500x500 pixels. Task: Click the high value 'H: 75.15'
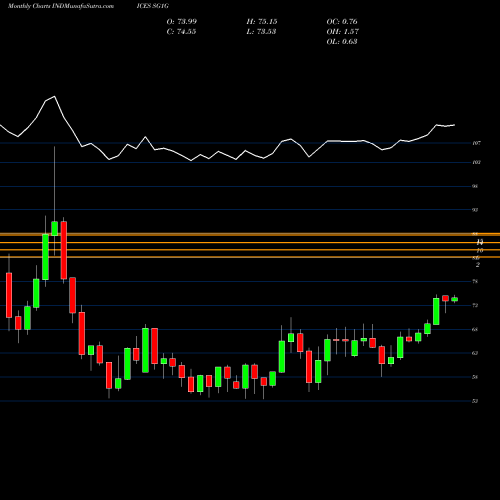(262, 22)
